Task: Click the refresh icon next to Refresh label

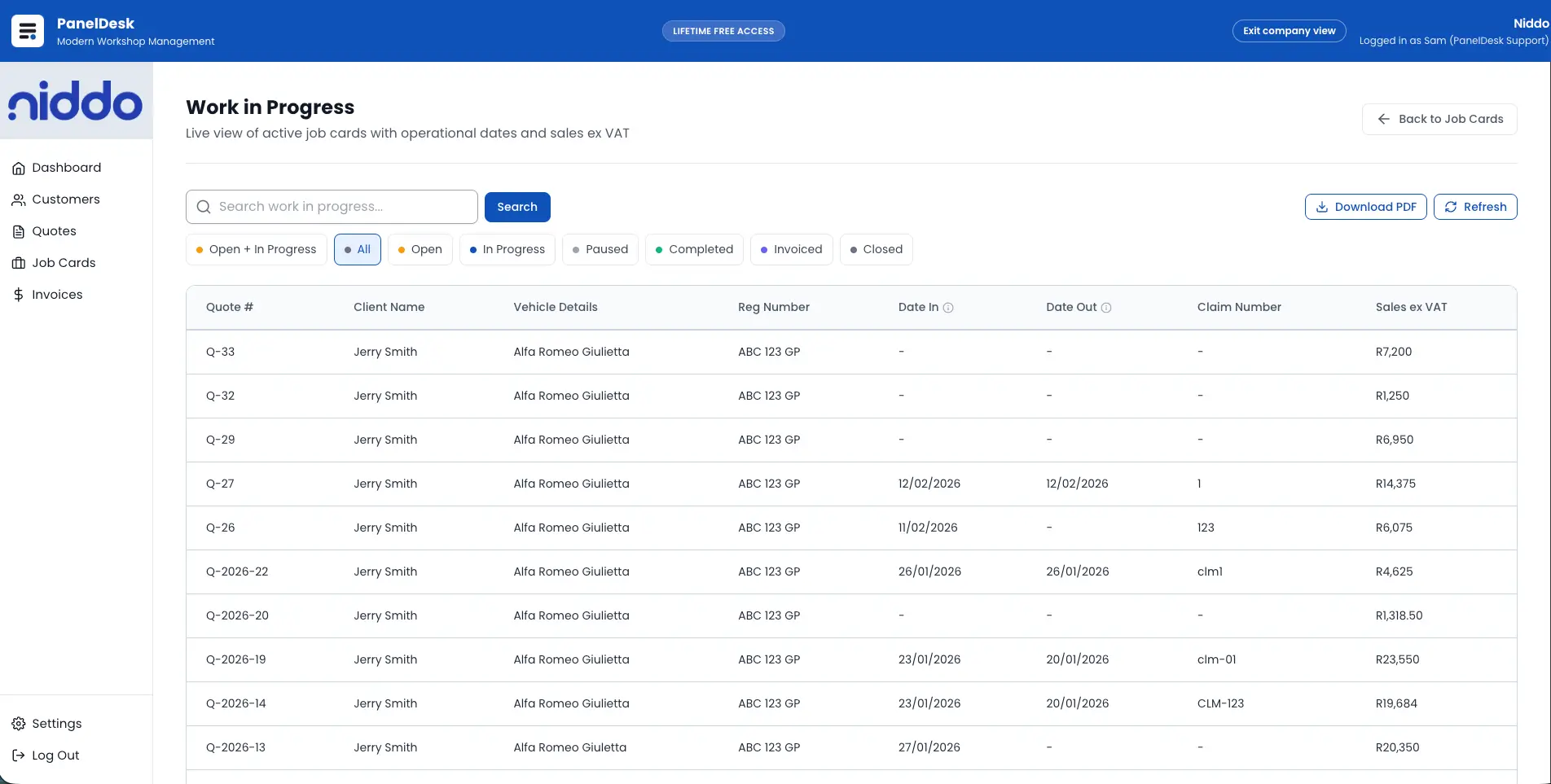Action: (1451, 207)
